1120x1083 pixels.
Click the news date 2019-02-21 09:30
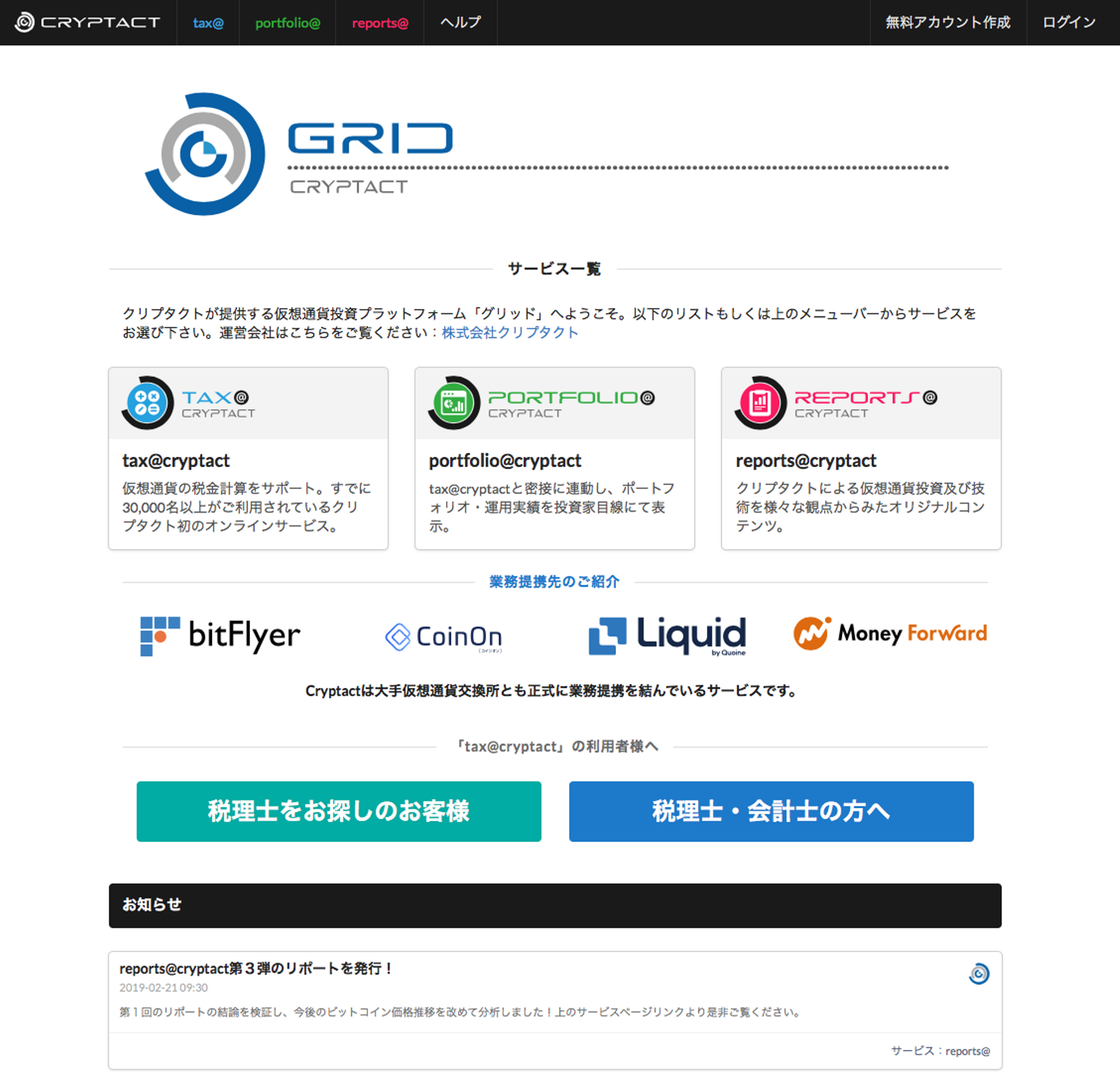(x=164, y=988)
